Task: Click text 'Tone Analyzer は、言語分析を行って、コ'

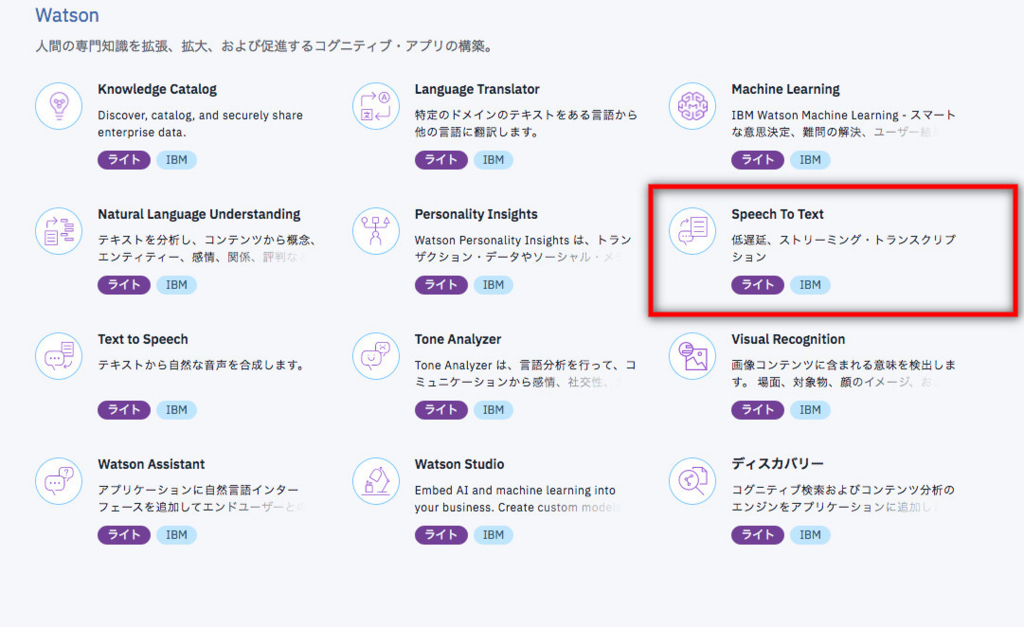Action: (x=525, y=365)
